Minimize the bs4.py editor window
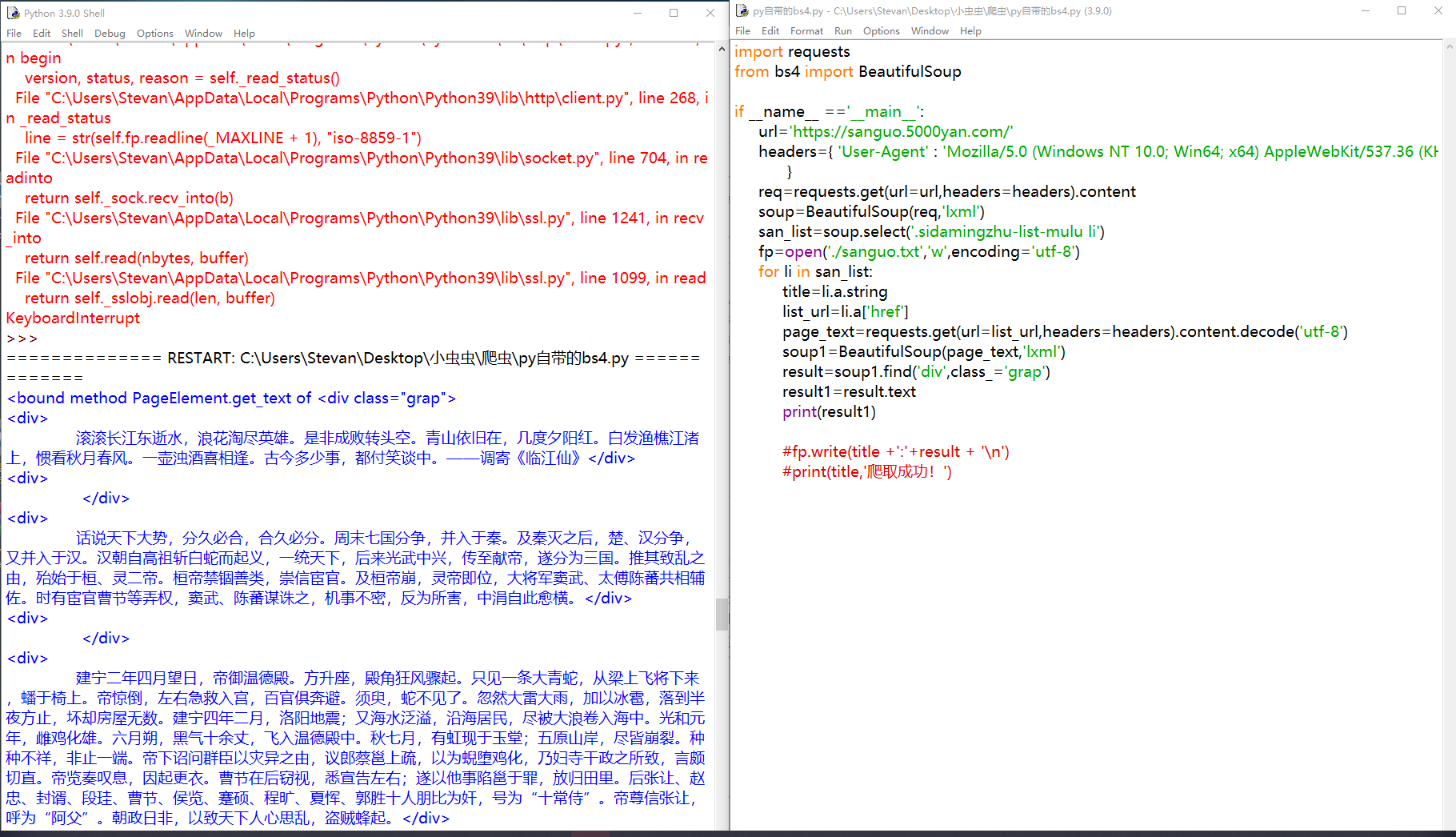The height and width of the screenshot is (837, 1456). coord(1366,10)
